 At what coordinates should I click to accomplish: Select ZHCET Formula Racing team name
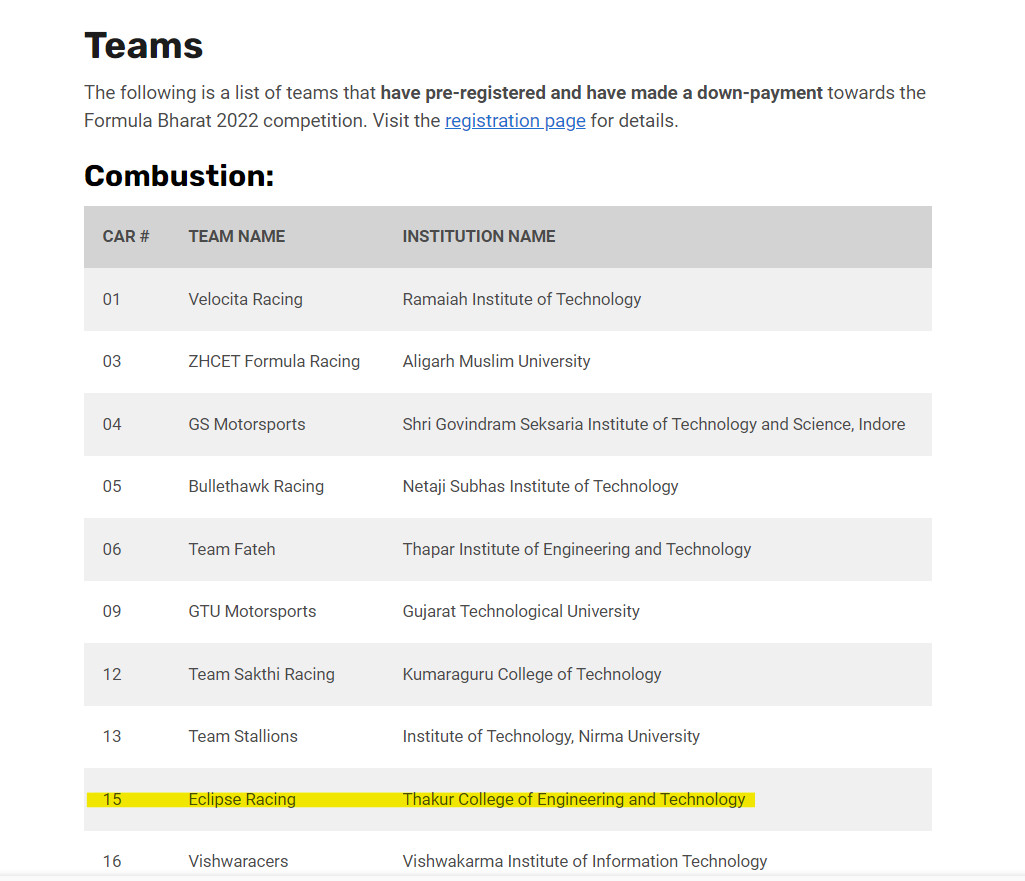point(274,361)
